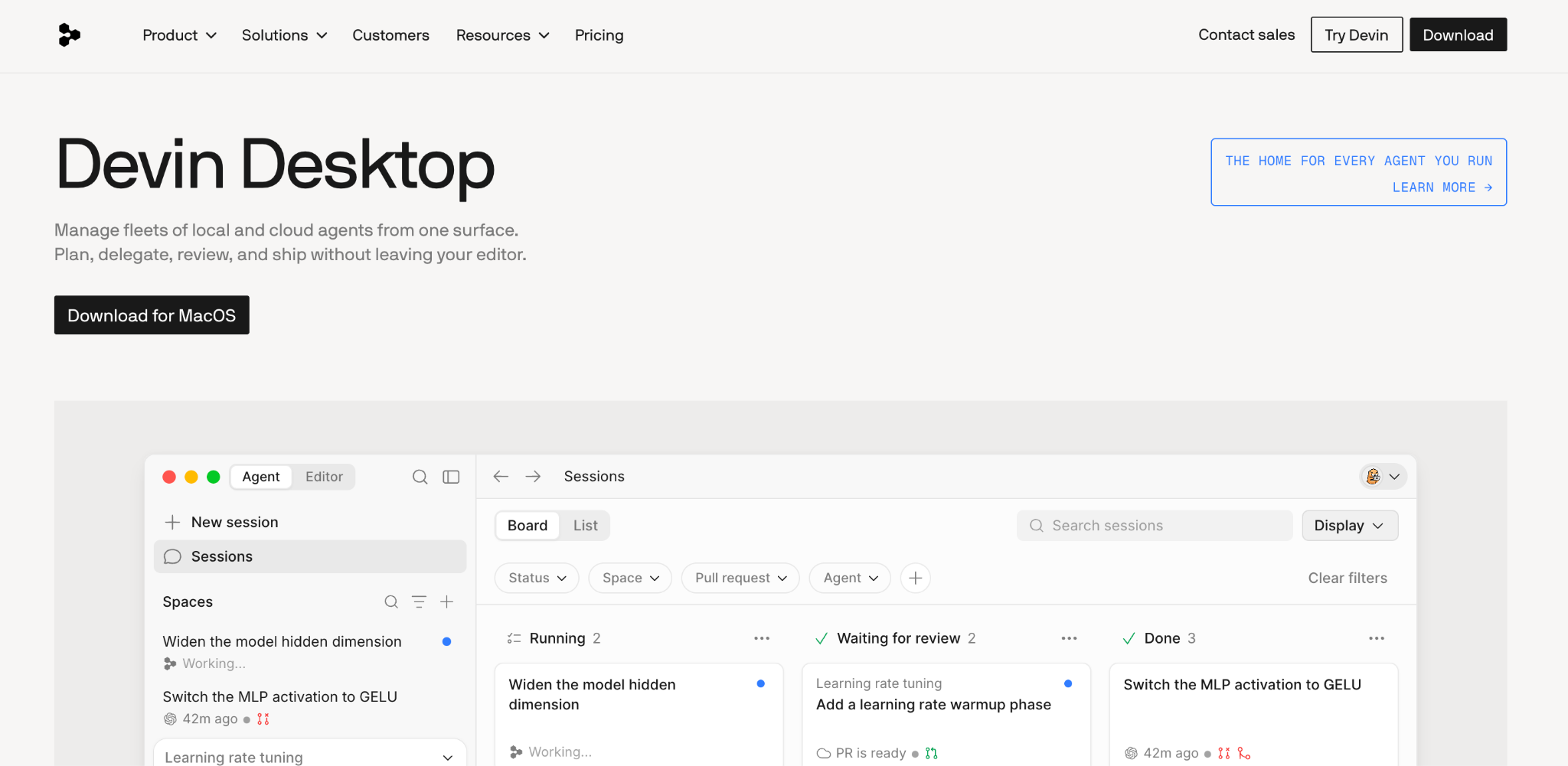The width and height of the screenshot is (1568, 766).
Task: Expand the Product menu
Action: [180, 35]
